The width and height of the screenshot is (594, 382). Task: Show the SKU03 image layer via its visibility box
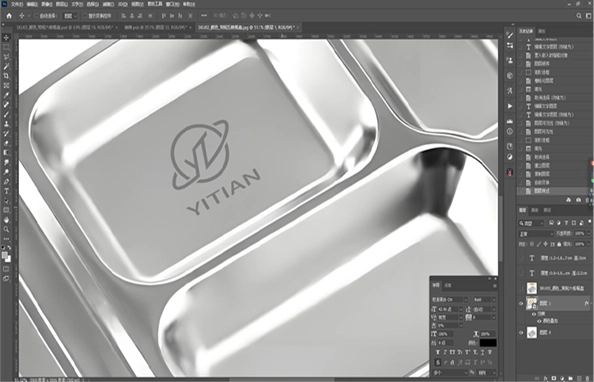(x=521, y=288)
